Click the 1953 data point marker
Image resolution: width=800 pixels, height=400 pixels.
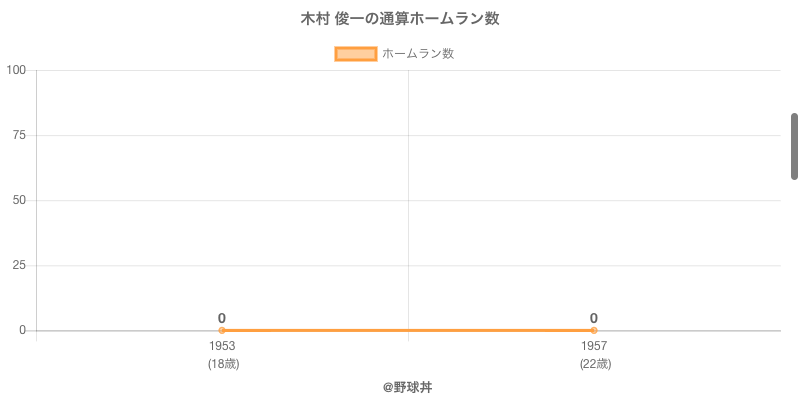click(x=222, y=330)
